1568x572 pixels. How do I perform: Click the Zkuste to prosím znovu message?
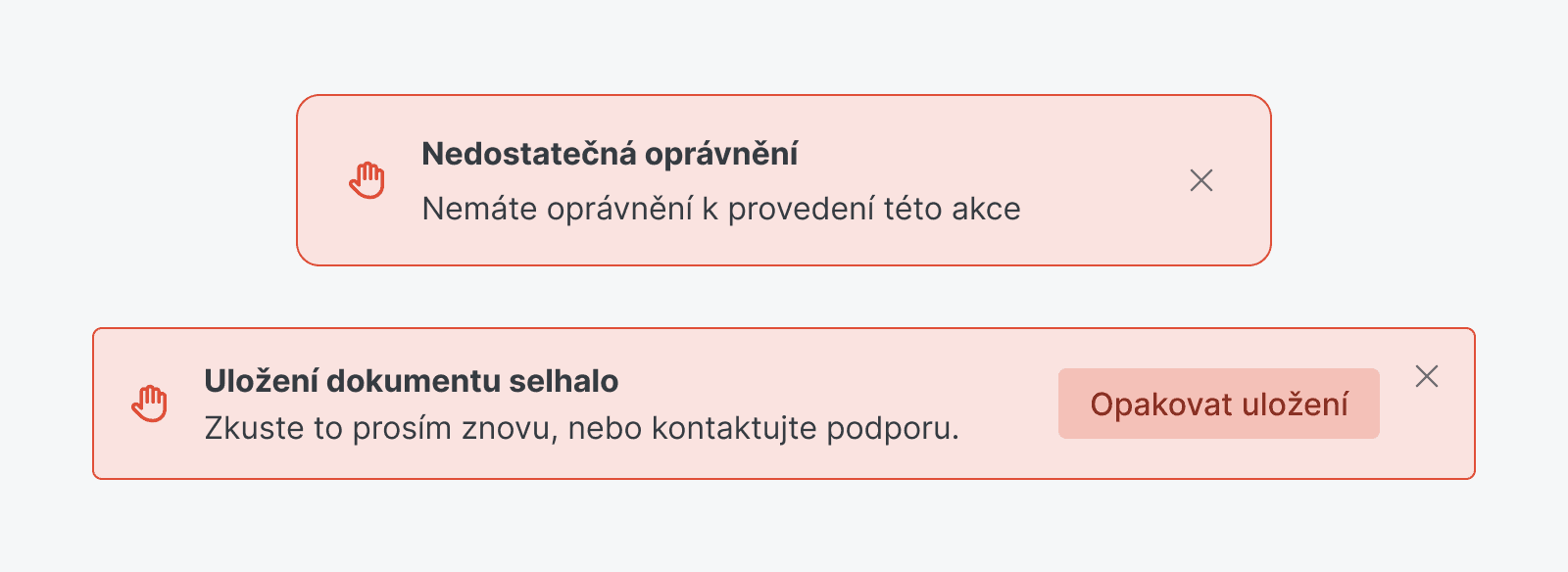point(580,428)
